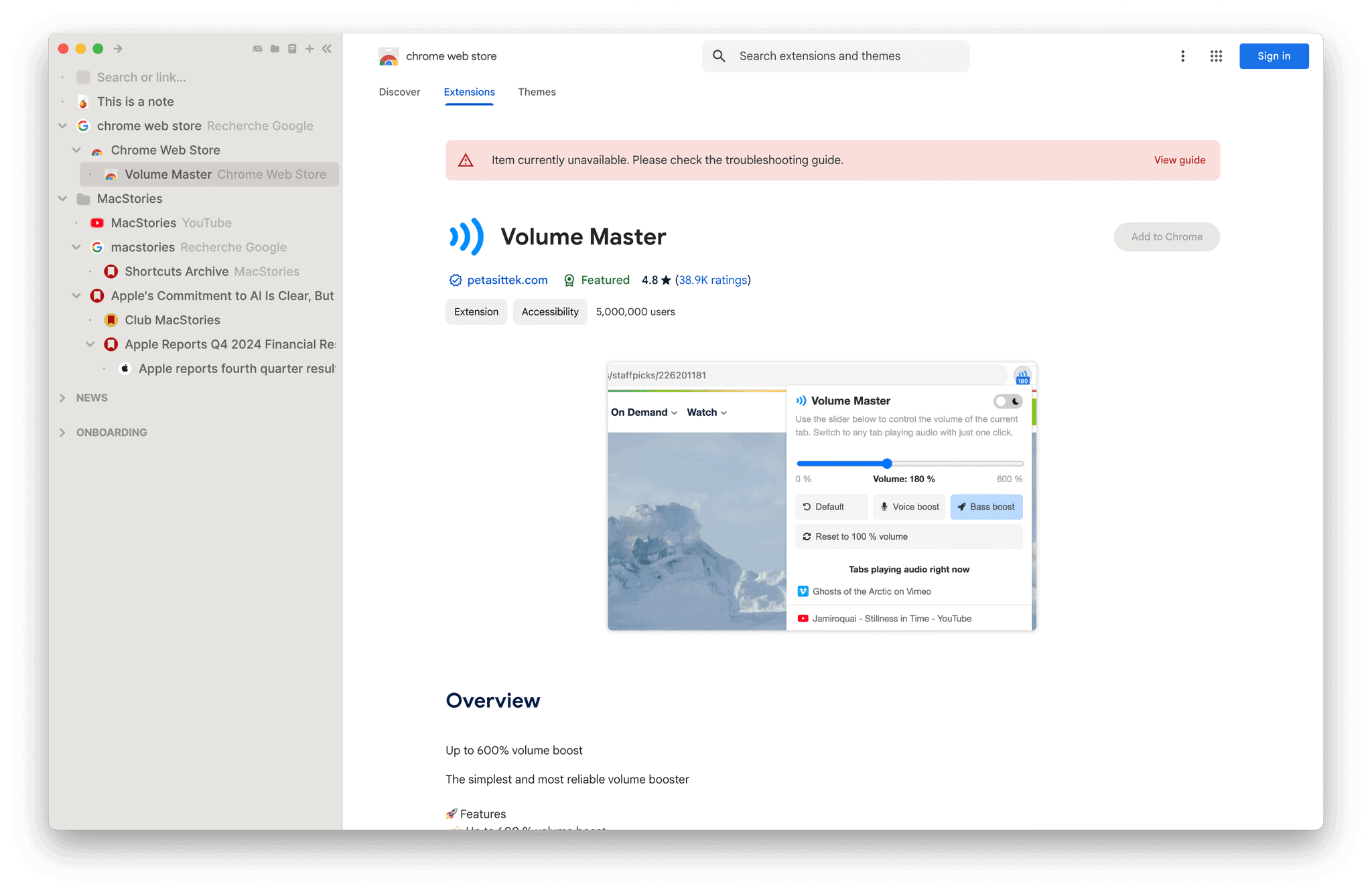Open the 'This is a note' item
This screenshot has width=1372, height=894.
point(135,101)
